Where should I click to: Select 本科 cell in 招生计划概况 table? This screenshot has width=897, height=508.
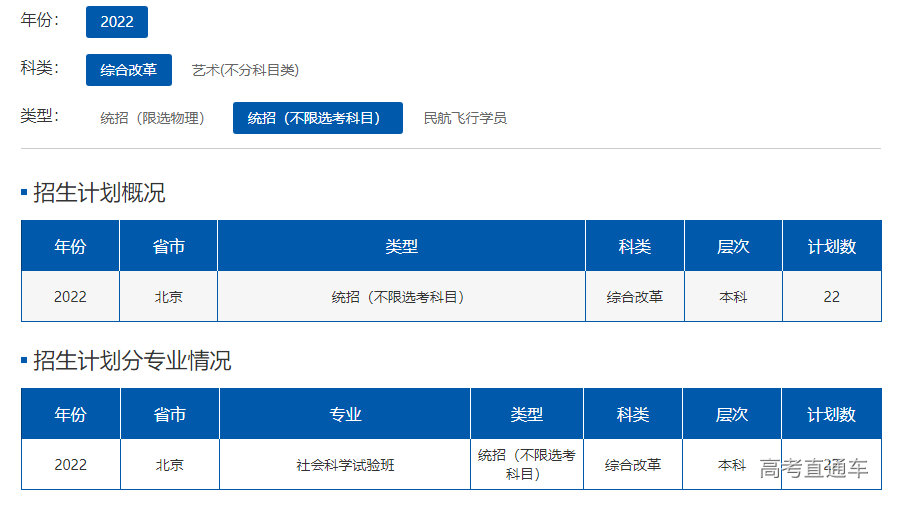coord(733,297)
